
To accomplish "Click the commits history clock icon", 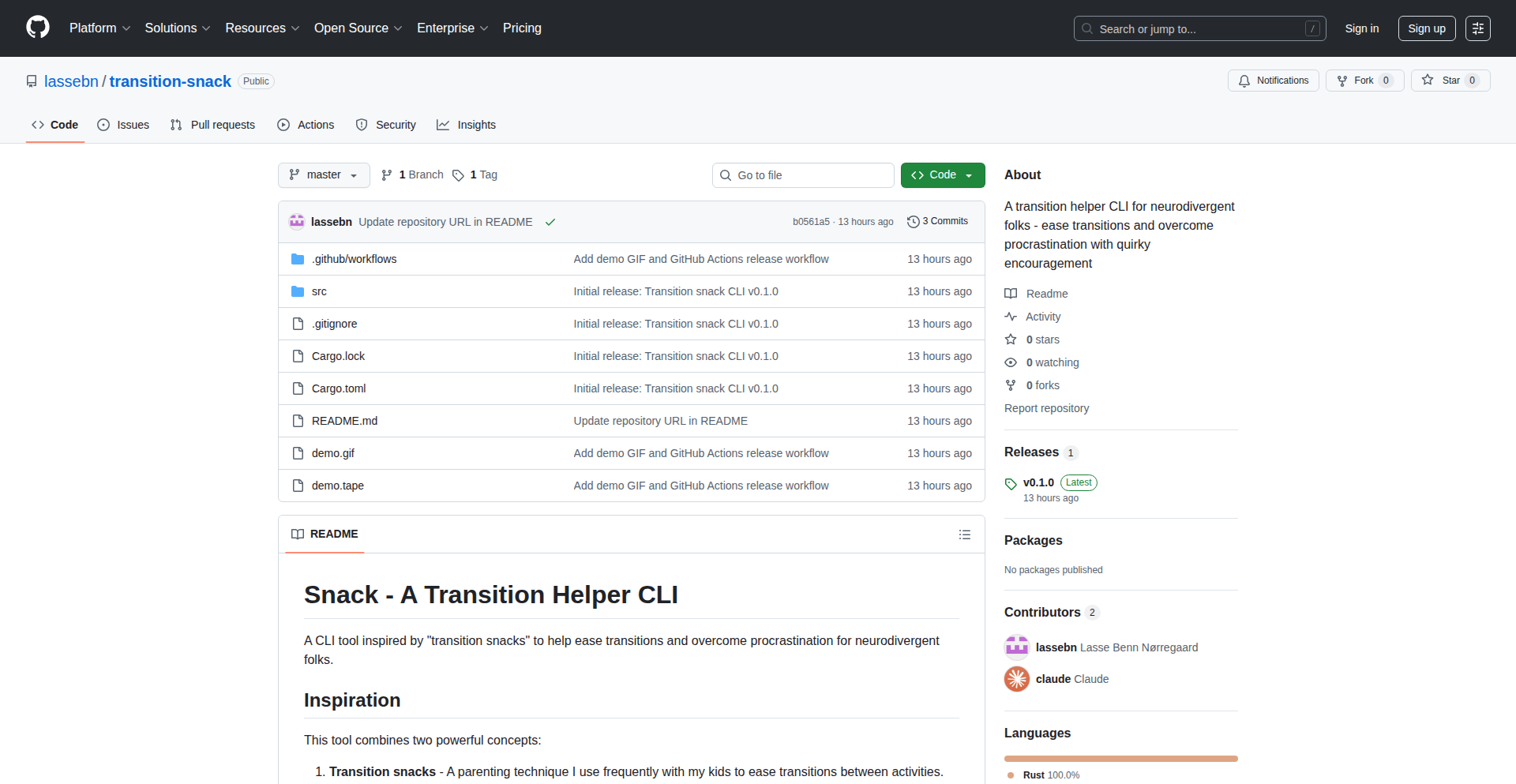I will pyautogui.click(x=914, y=222).
